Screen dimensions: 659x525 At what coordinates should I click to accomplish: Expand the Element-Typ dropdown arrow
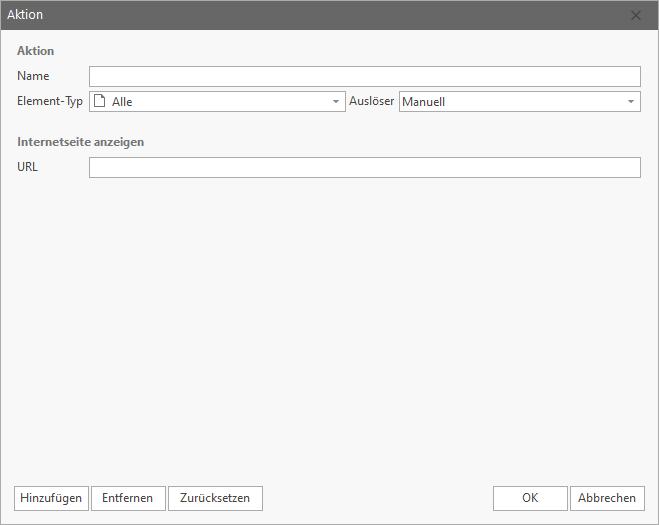336,102
